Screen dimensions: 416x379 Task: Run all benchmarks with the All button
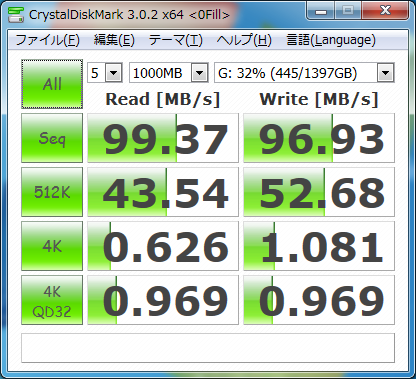52,84
